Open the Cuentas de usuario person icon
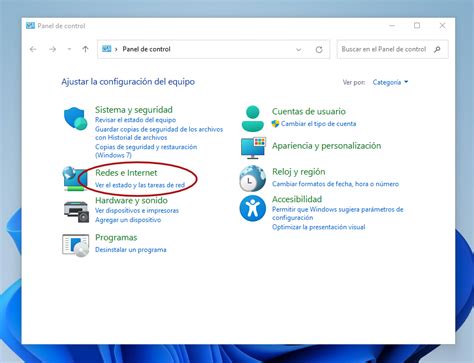This screenshot has width=474, height=363. click(x=252, y=118)
